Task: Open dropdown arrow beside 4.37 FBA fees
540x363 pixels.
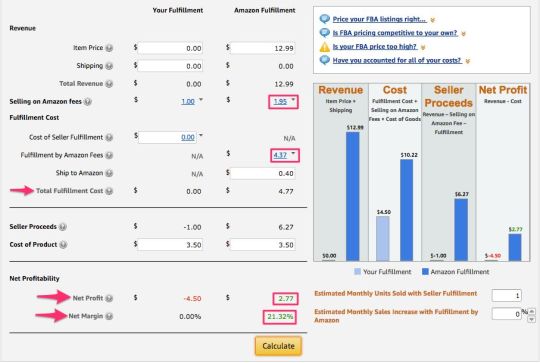Action: click(x=293, y=153)
